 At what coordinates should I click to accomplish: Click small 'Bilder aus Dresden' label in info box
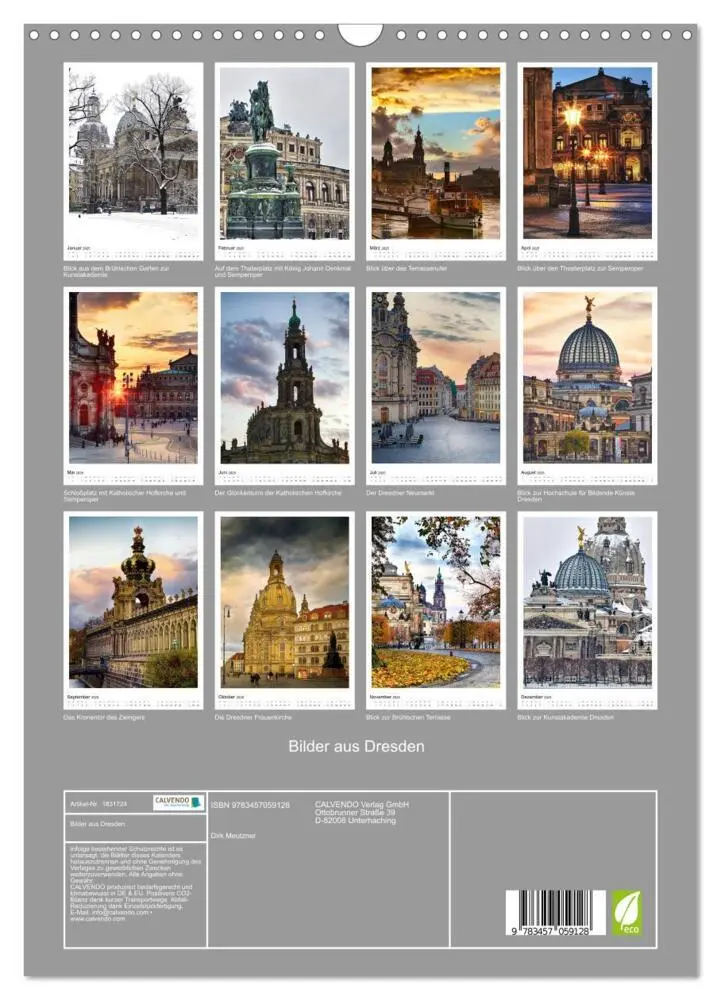97,824
